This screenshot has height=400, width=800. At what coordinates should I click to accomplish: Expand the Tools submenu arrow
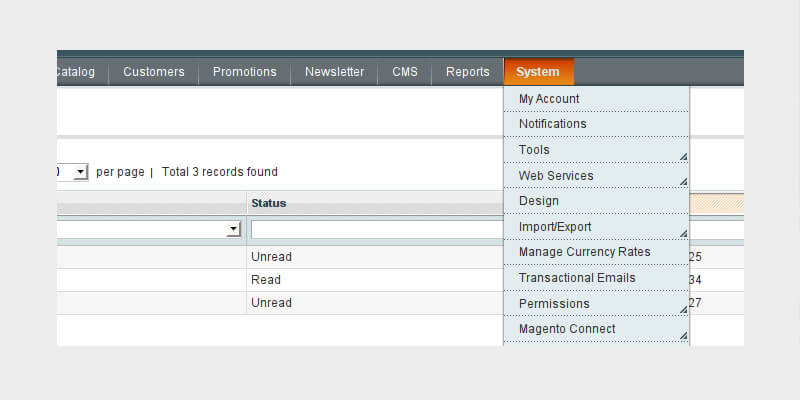point(683,156)
